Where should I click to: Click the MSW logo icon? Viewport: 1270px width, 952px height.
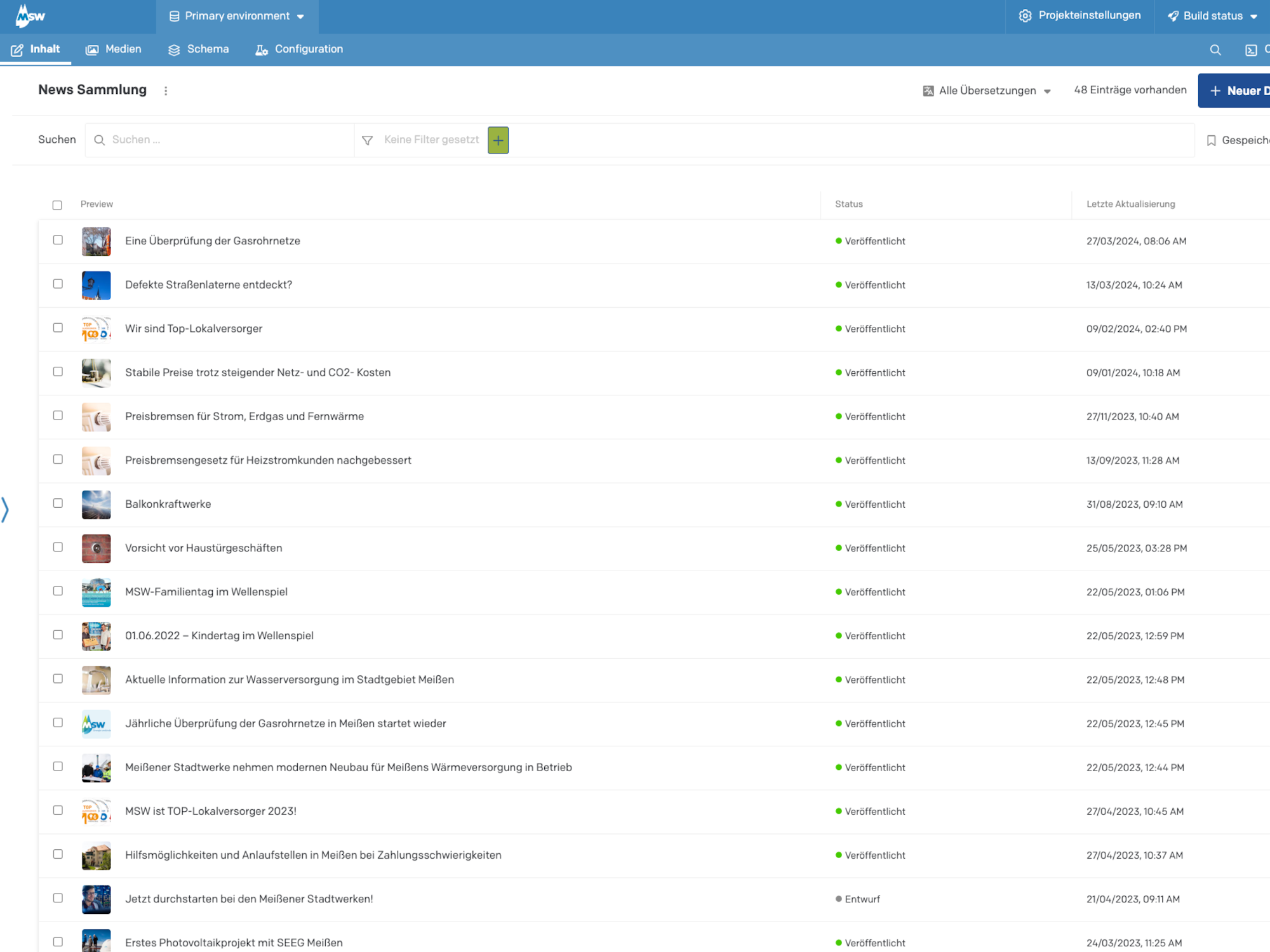pyautogui.click(x=30, y=16)
